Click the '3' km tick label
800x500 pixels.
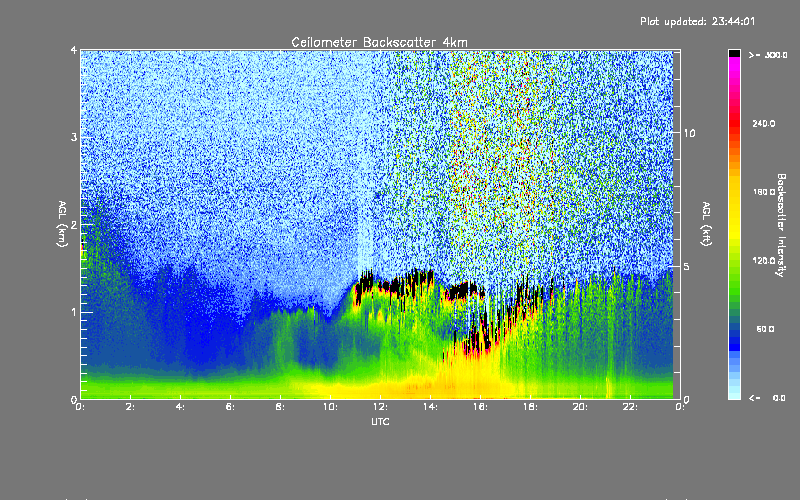(74, 137)
